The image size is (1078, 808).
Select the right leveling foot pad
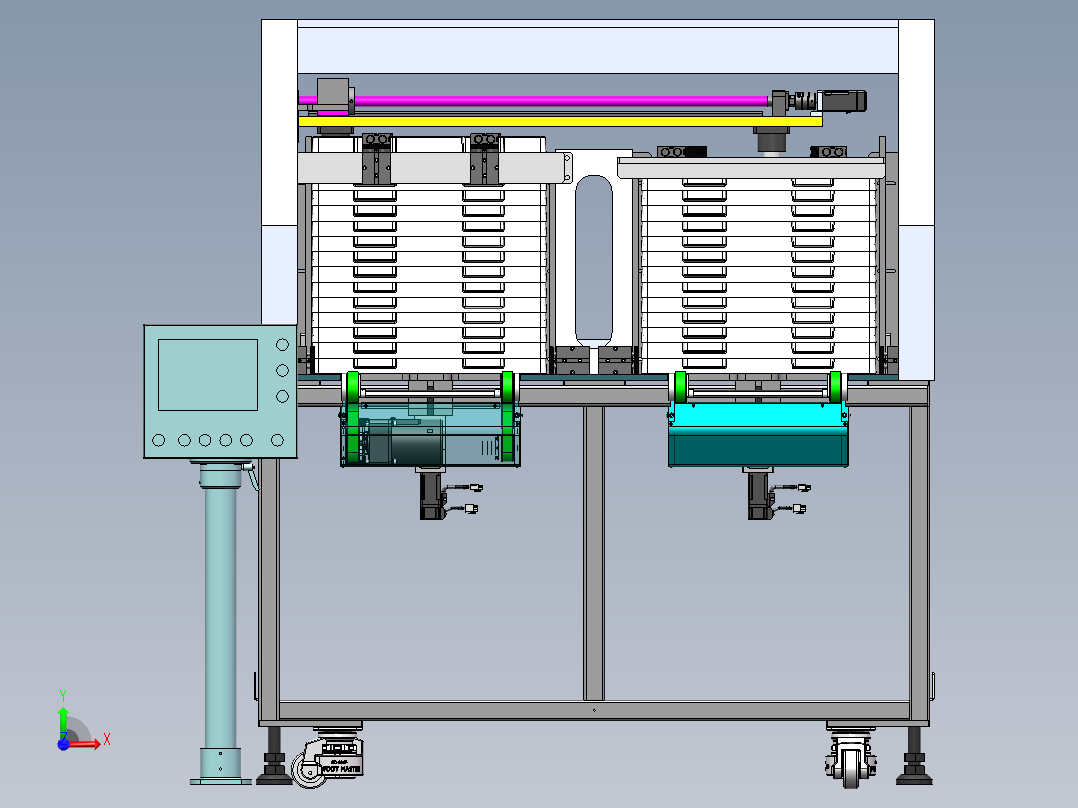[x=914, y=779]
